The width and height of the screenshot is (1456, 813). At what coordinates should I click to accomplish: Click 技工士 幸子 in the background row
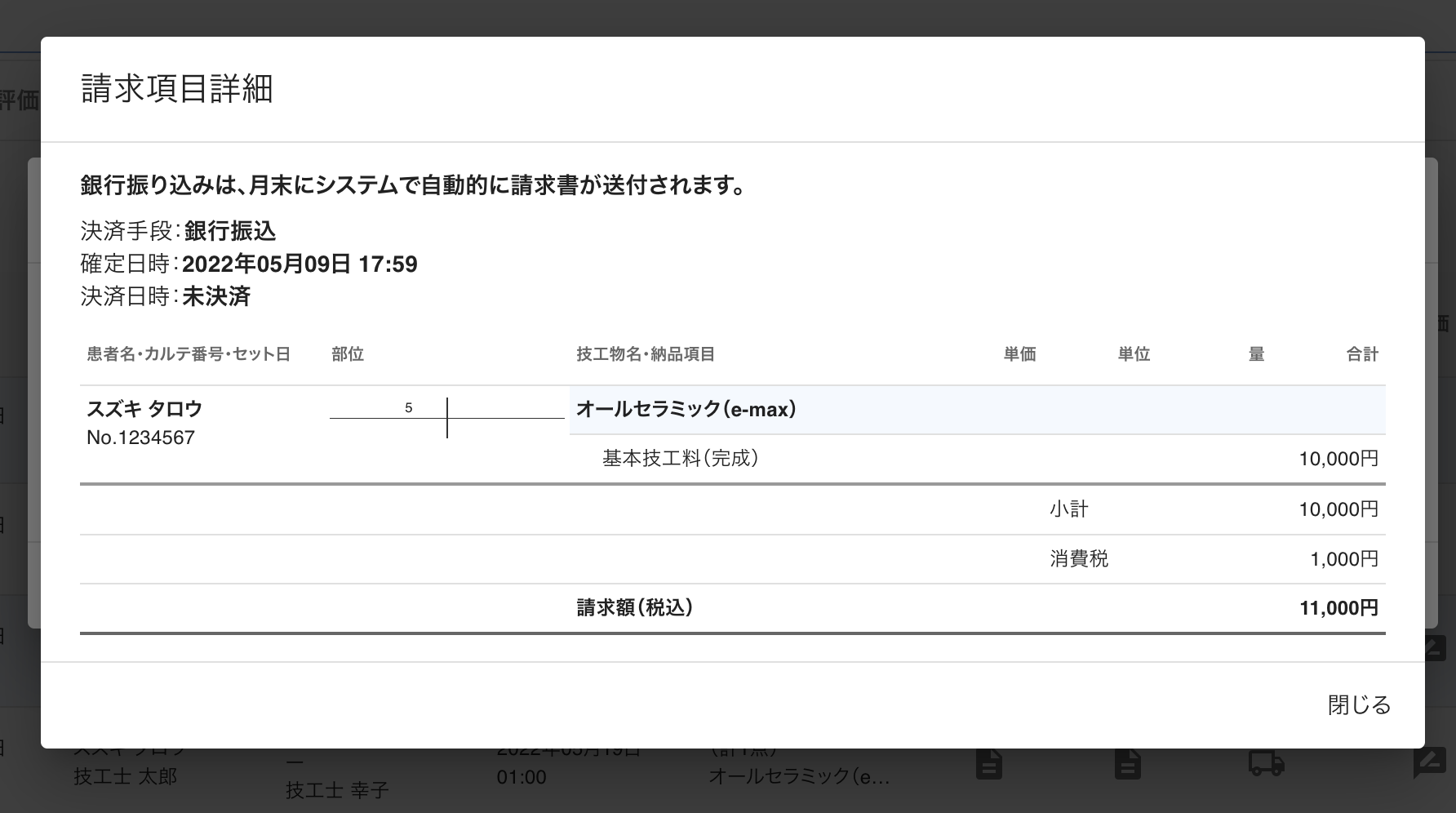click(x=337, y=790)
